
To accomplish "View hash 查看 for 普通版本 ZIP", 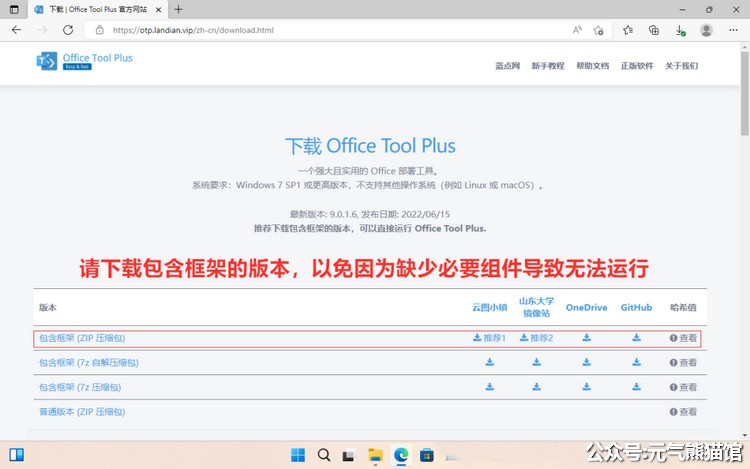I will click(x=683, y=412).
